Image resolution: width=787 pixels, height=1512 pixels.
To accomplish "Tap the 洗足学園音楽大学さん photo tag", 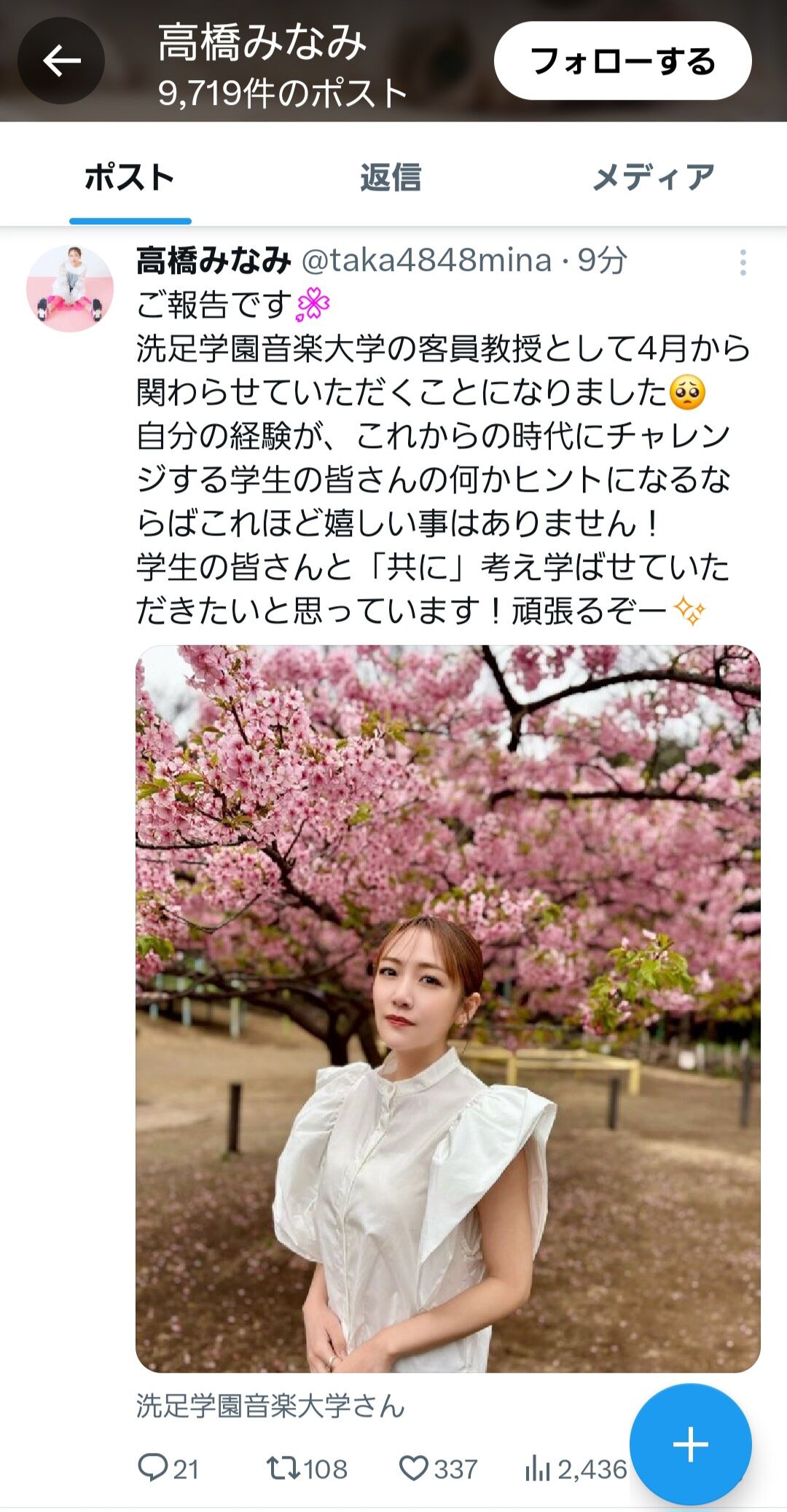I will (270, 1406).
